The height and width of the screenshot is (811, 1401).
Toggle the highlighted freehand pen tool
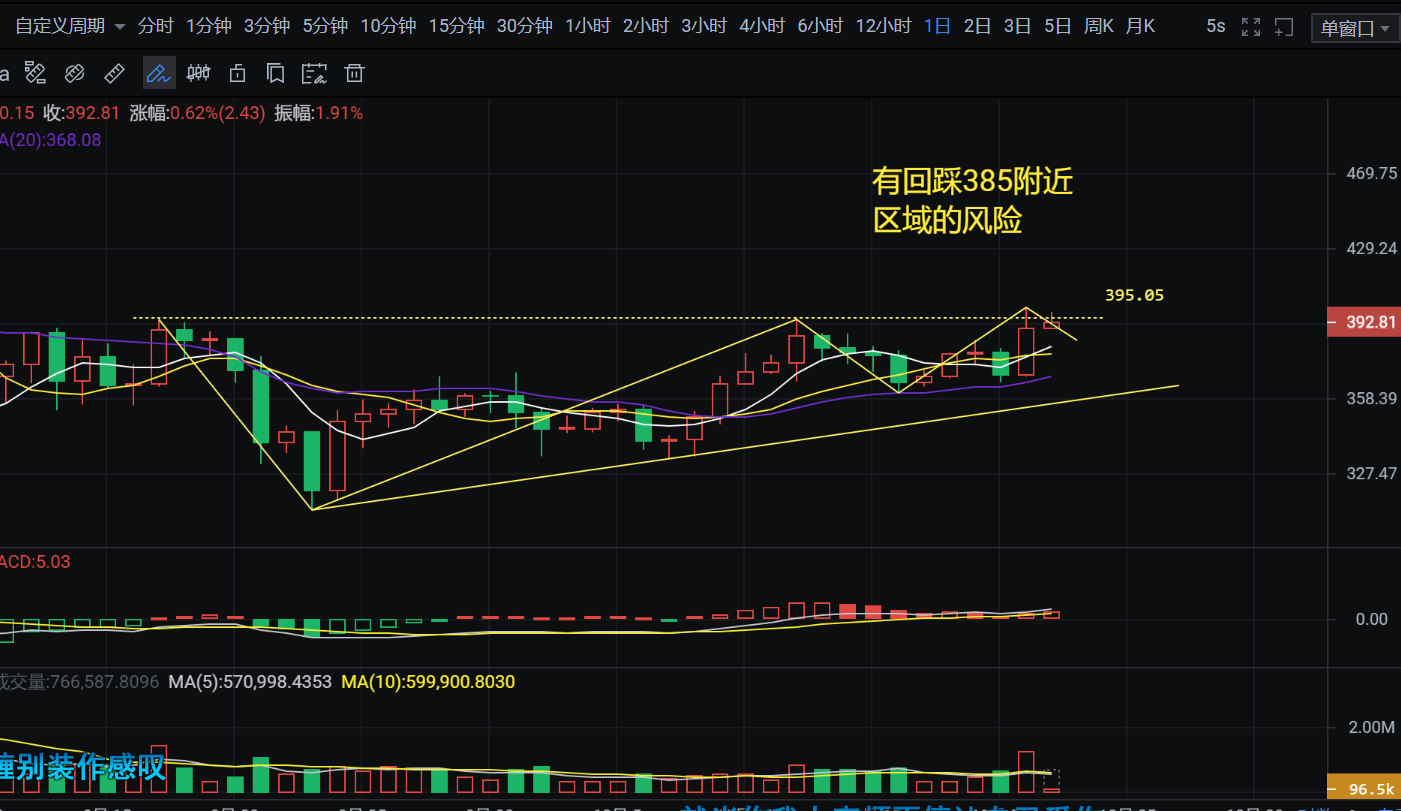pos(159,72)
